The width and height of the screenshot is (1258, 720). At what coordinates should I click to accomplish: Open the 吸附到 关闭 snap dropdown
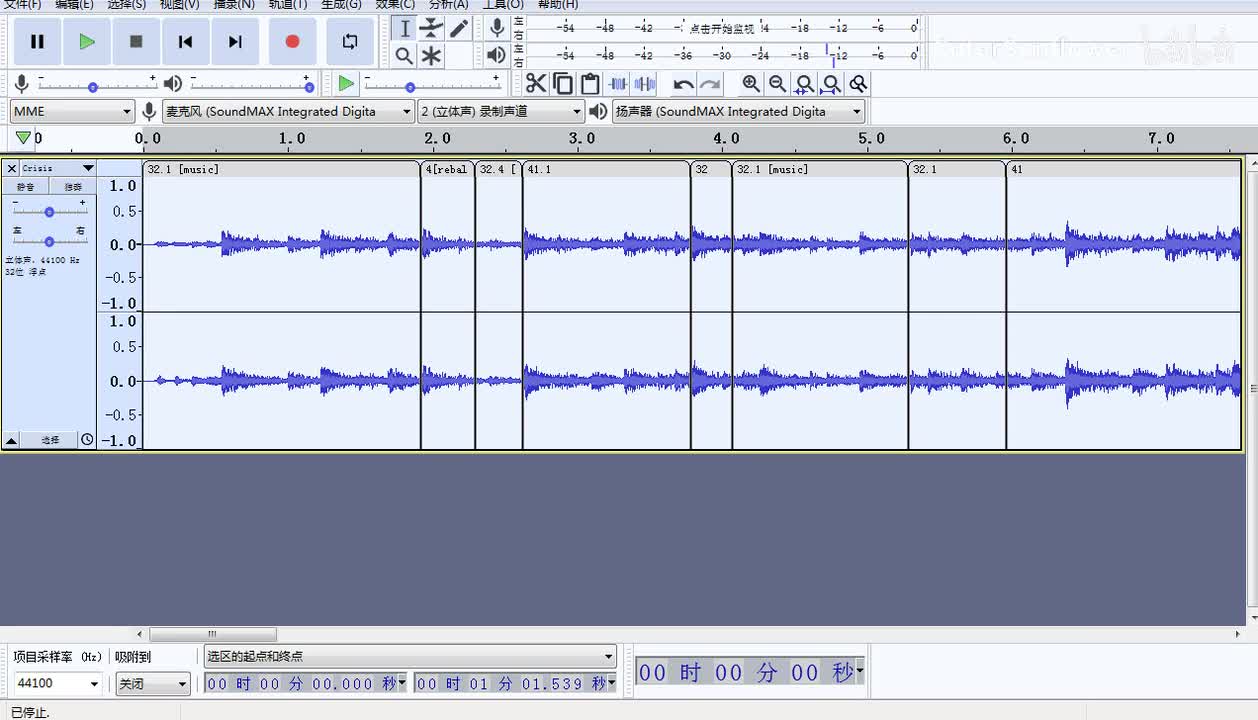click(x=152, y=684)
